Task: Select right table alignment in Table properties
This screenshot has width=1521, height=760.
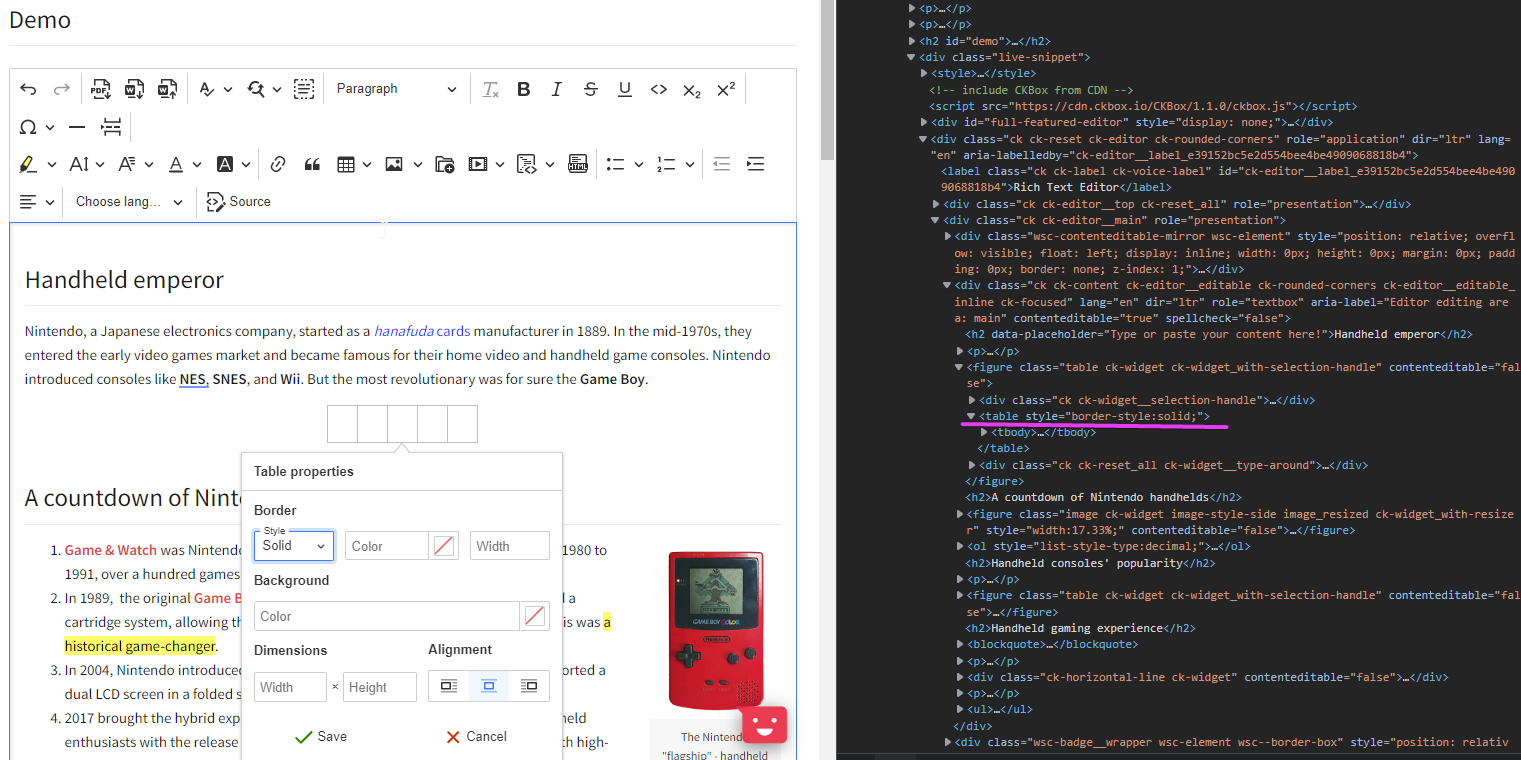Action: point(529,686)
